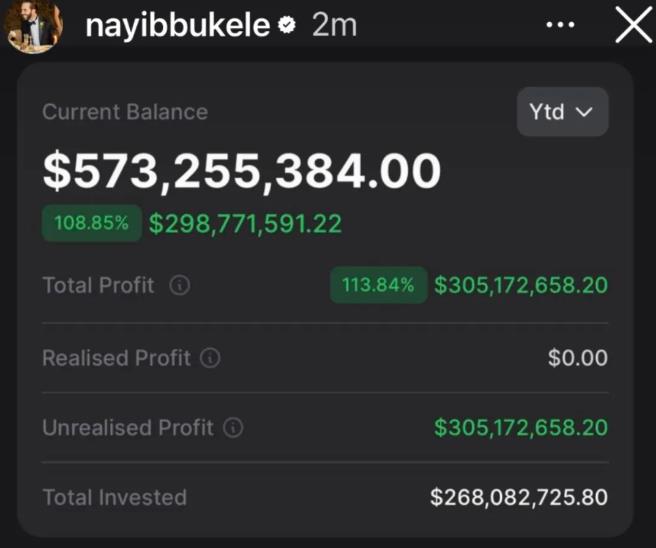Click the Realised Profit info icon
The height and width of the screenshot is (548, 656).
[x=210, y=358]
